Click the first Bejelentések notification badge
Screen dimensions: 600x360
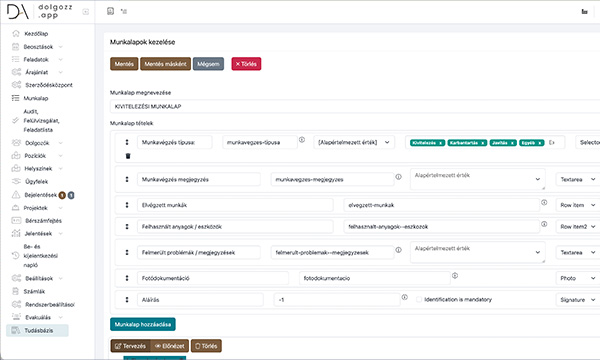[x=62, y=195]
